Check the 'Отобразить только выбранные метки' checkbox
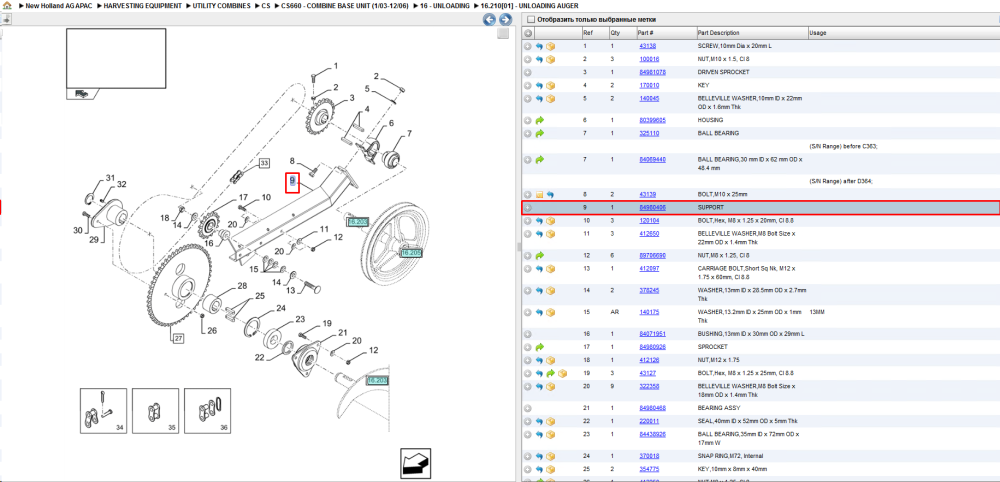This screenshot has width=1000, height=482. (x=531, y=20)
